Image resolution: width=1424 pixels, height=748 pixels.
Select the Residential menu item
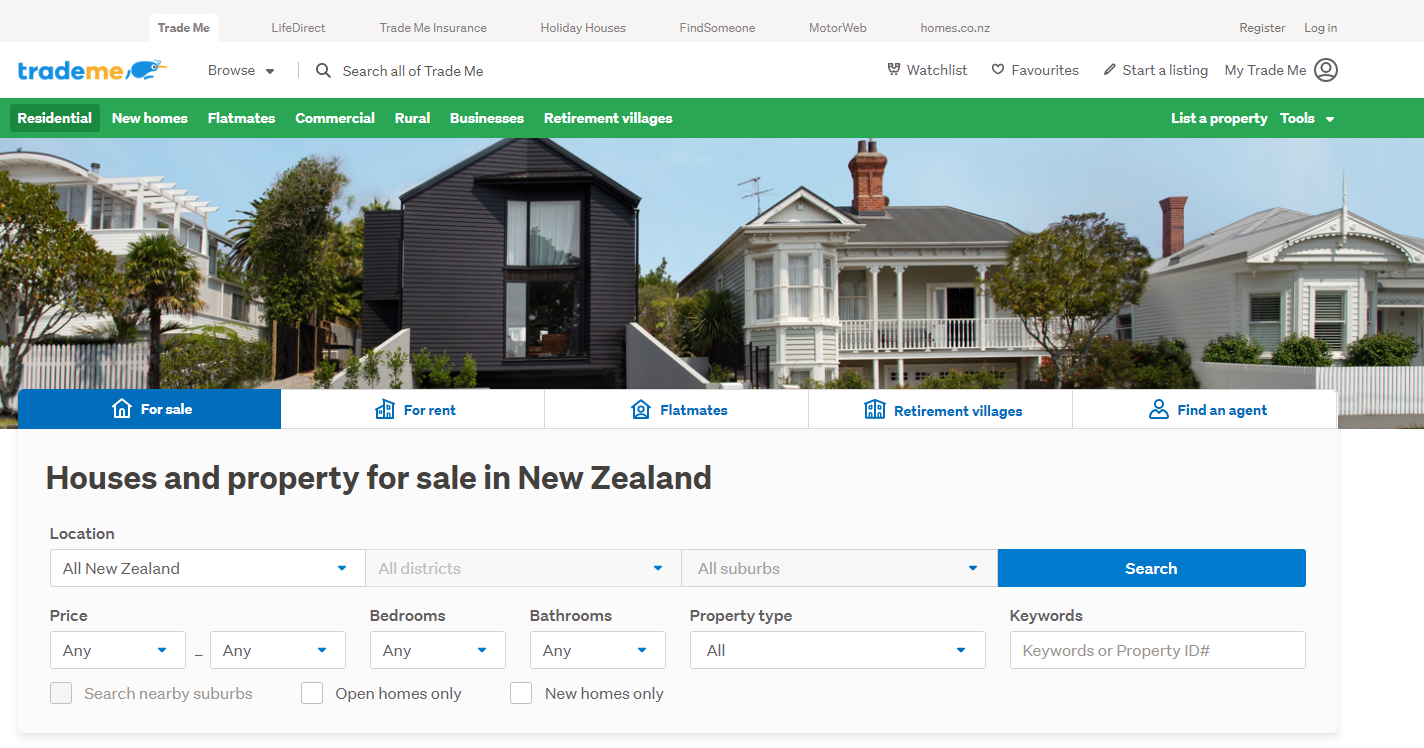(55, 118)
